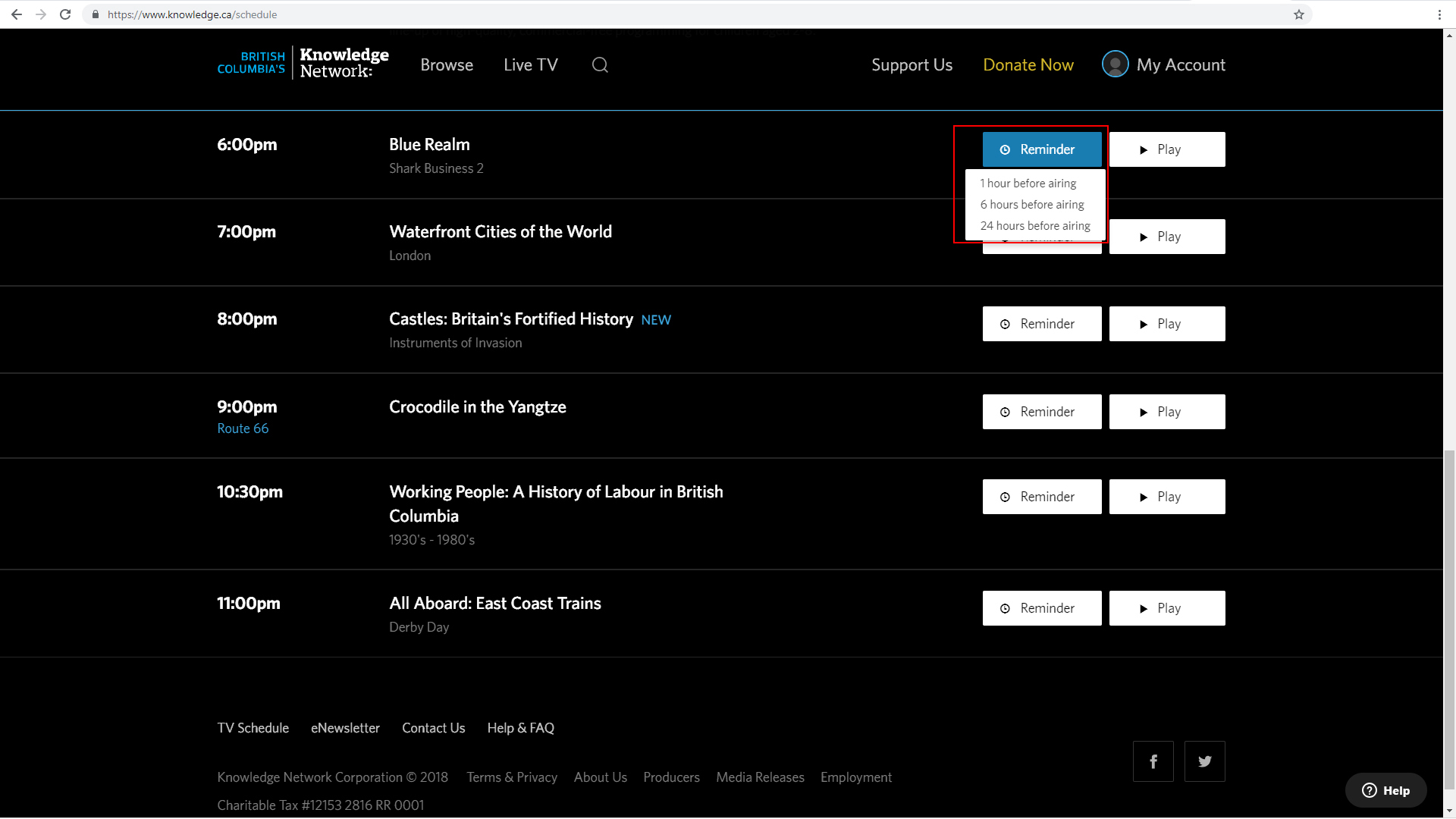Open the Twitter icon link
The height and width of the screenshot is (819, 1456).
[x=1205, y=761]
